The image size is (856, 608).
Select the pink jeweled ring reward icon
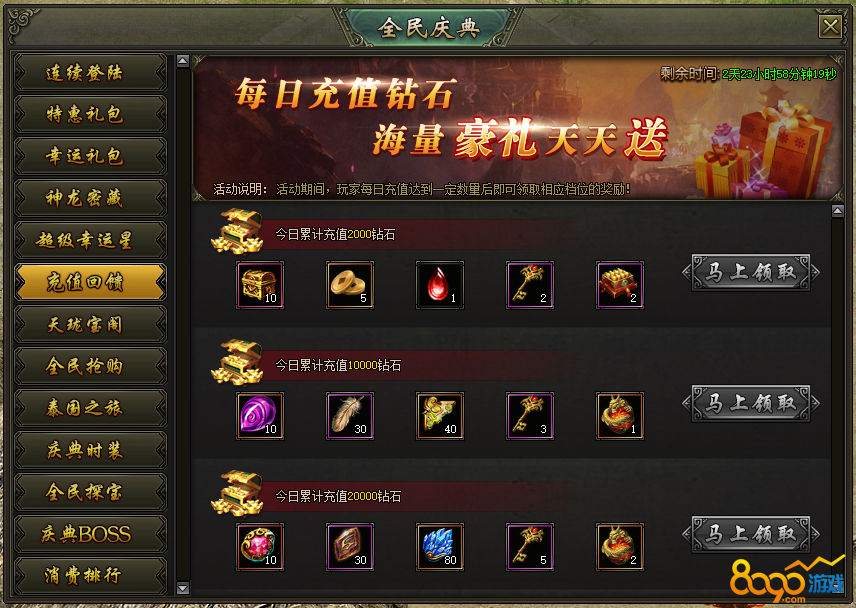click(260, 547)
